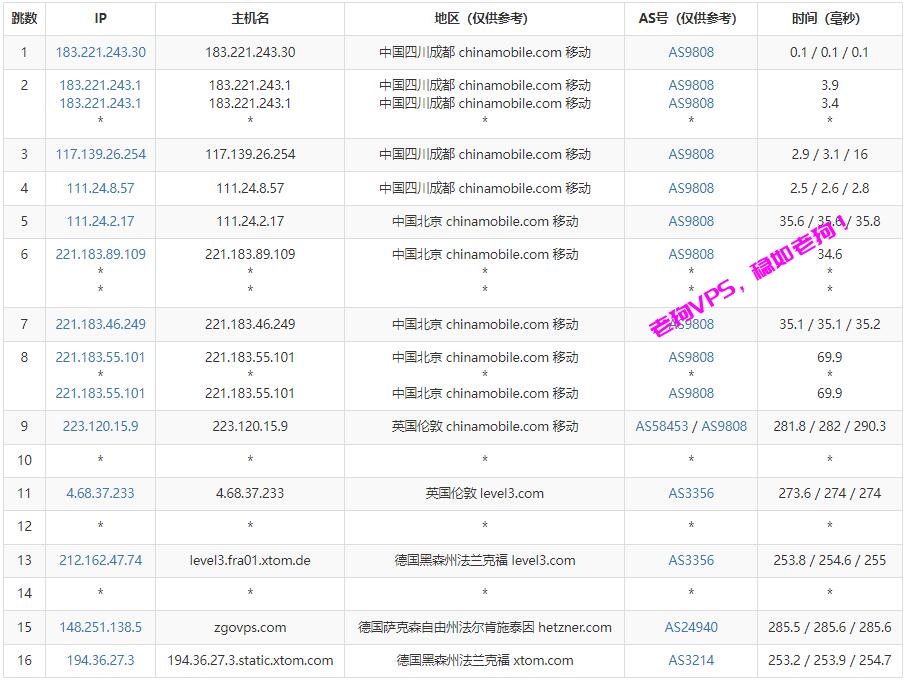The height and width of the screenshot is (681, 905).
Task: Open the 148.251.138.5 IP link
Action: coord(100,627)
